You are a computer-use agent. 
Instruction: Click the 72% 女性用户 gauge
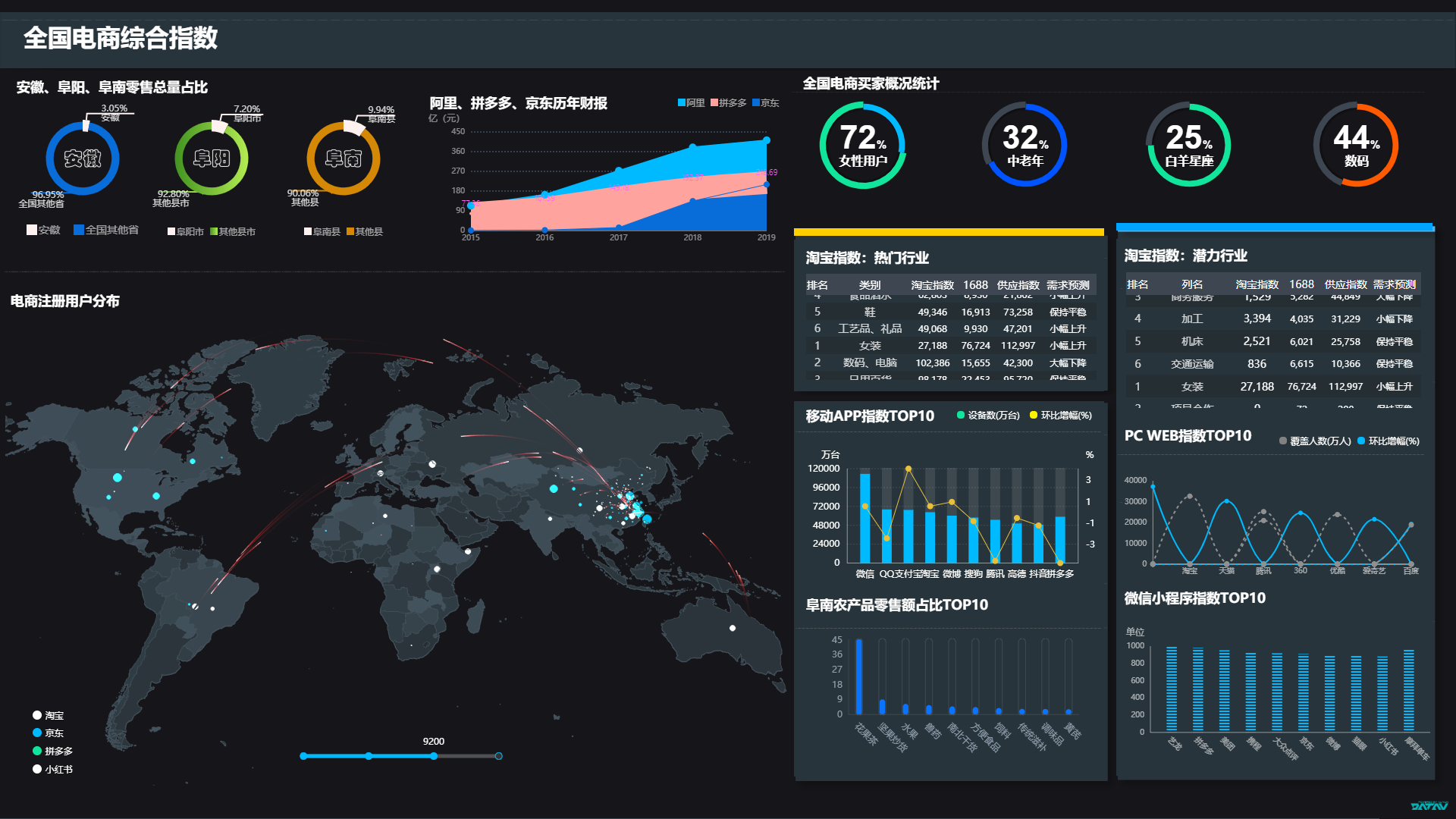(862, 145)
